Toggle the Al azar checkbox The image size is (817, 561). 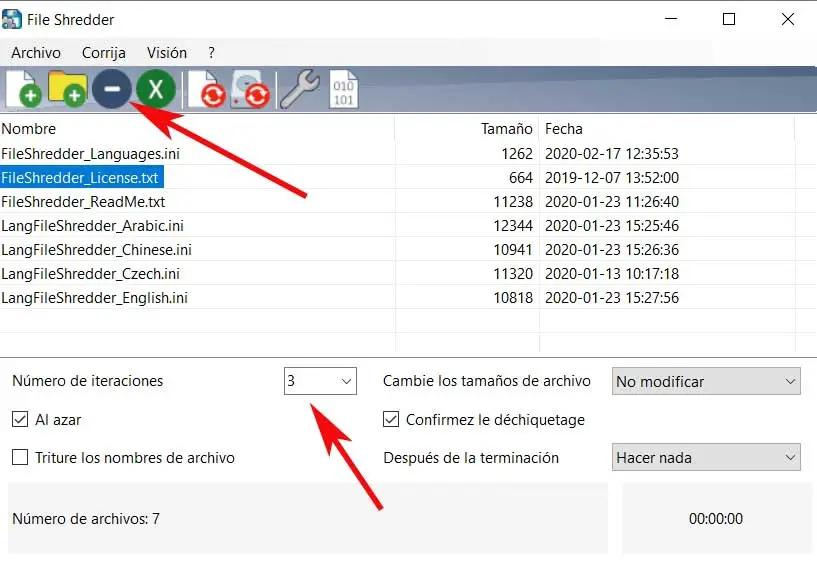[x=20, y=419]
